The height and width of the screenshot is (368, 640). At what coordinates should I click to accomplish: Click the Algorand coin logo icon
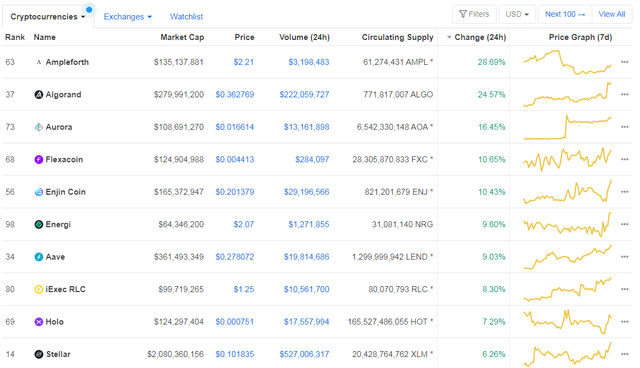(x=39, y=95)
